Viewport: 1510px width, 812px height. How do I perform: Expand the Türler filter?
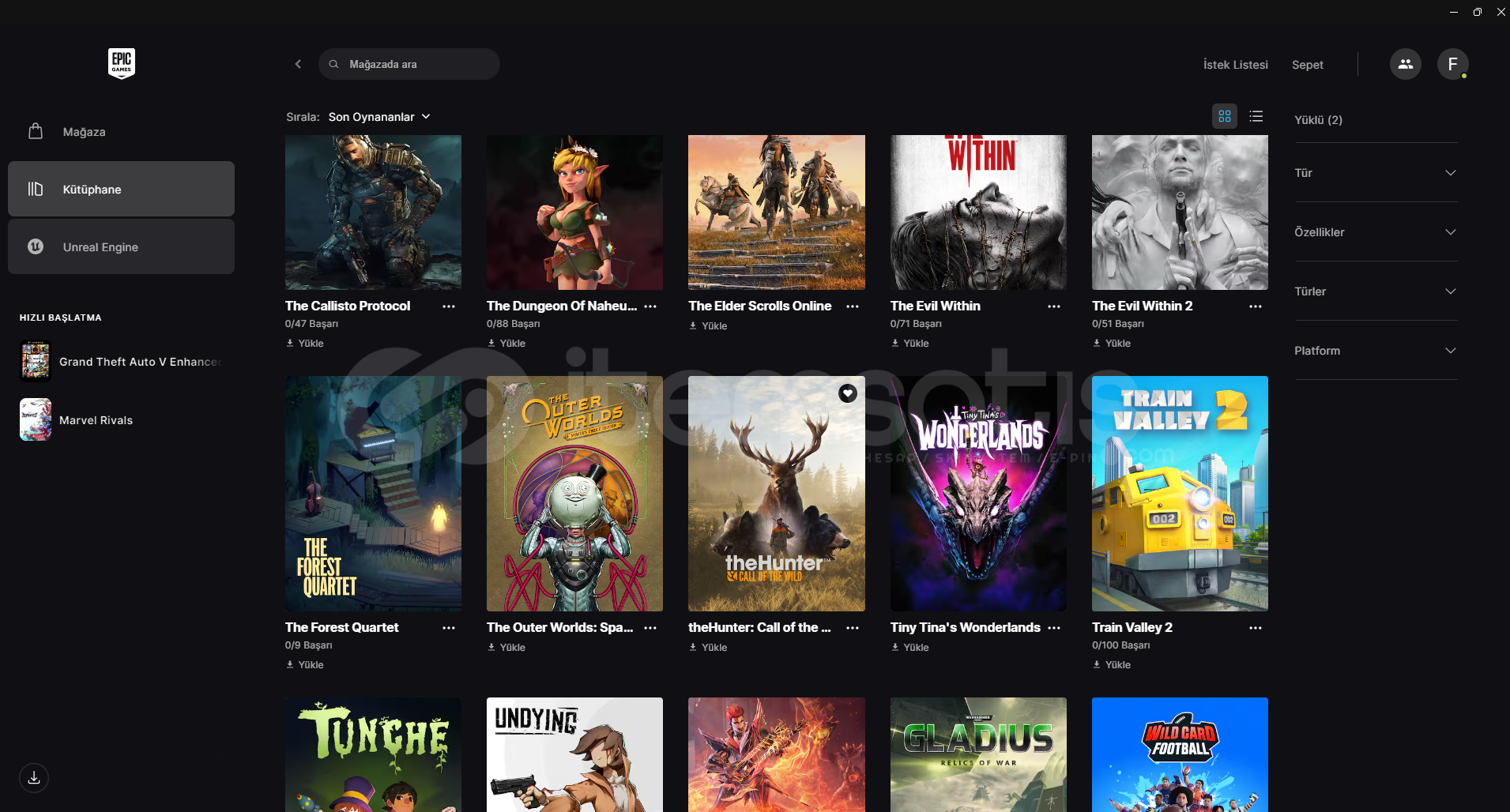[x=1376, y=291]
